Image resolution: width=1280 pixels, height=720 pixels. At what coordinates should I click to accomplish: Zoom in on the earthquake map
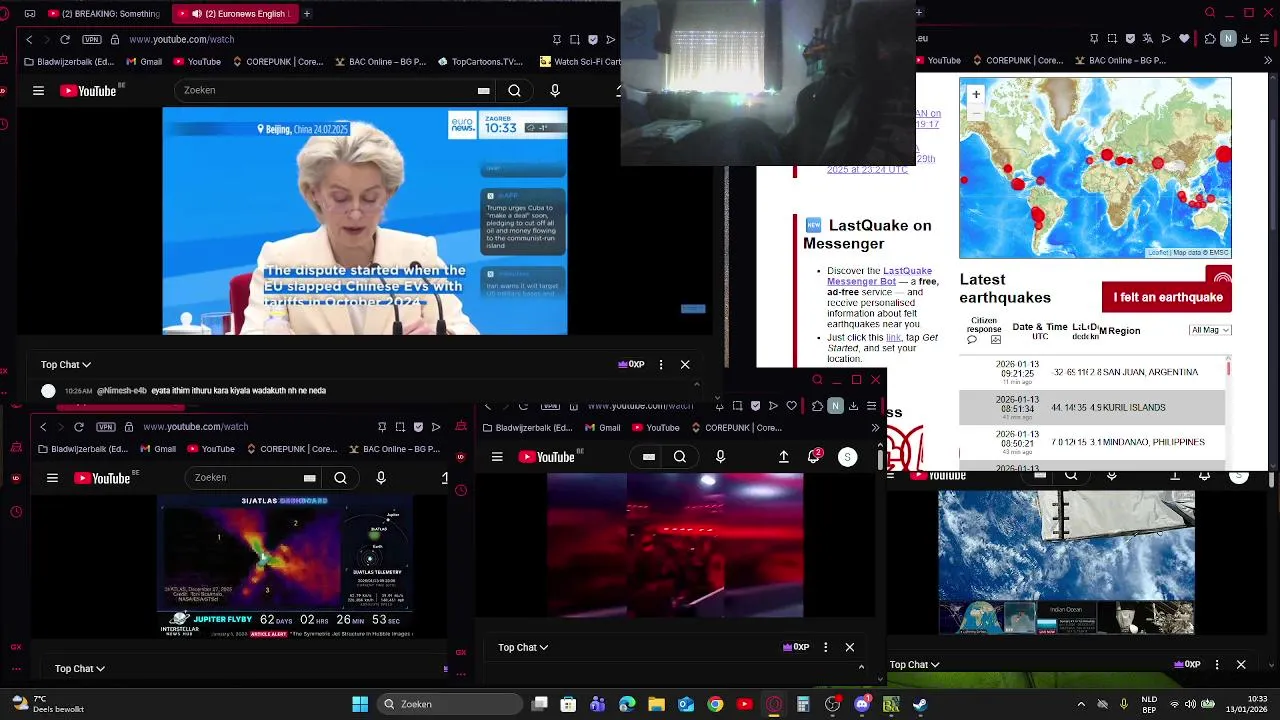tap(976, 94)
